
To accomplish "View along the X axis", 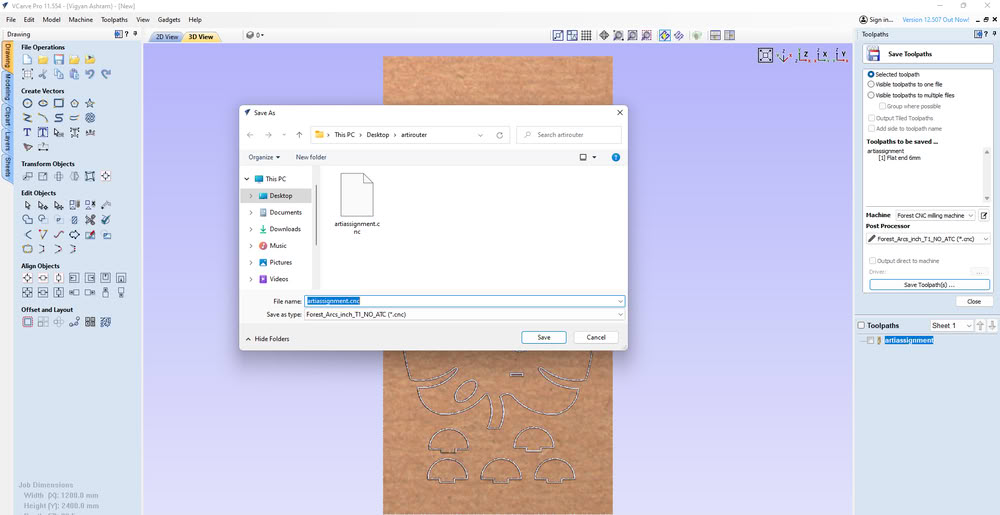I will coord(823,55).
